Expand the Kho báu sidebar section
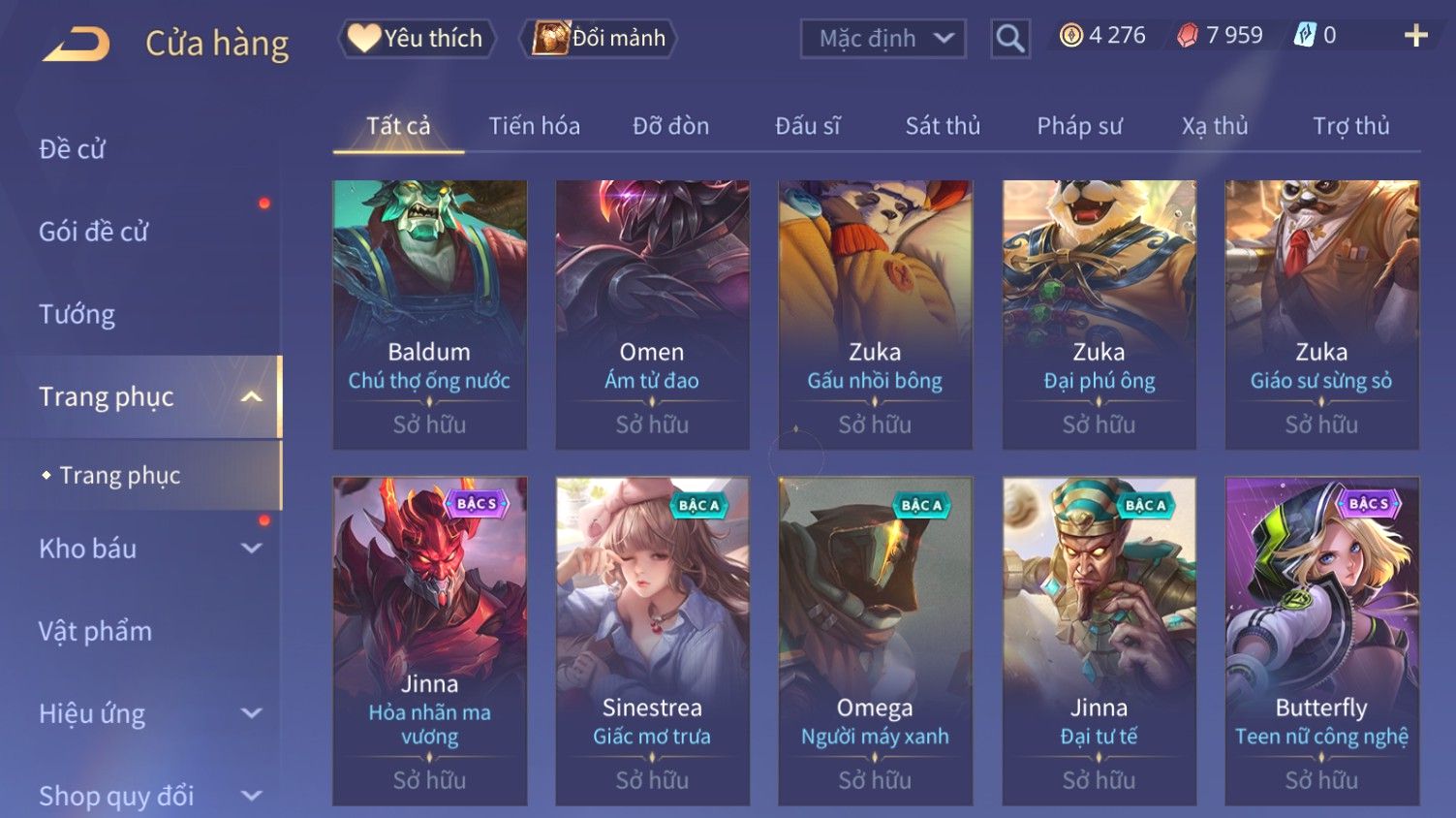This screenshot has width=1456, height=818. pos(251,549)
